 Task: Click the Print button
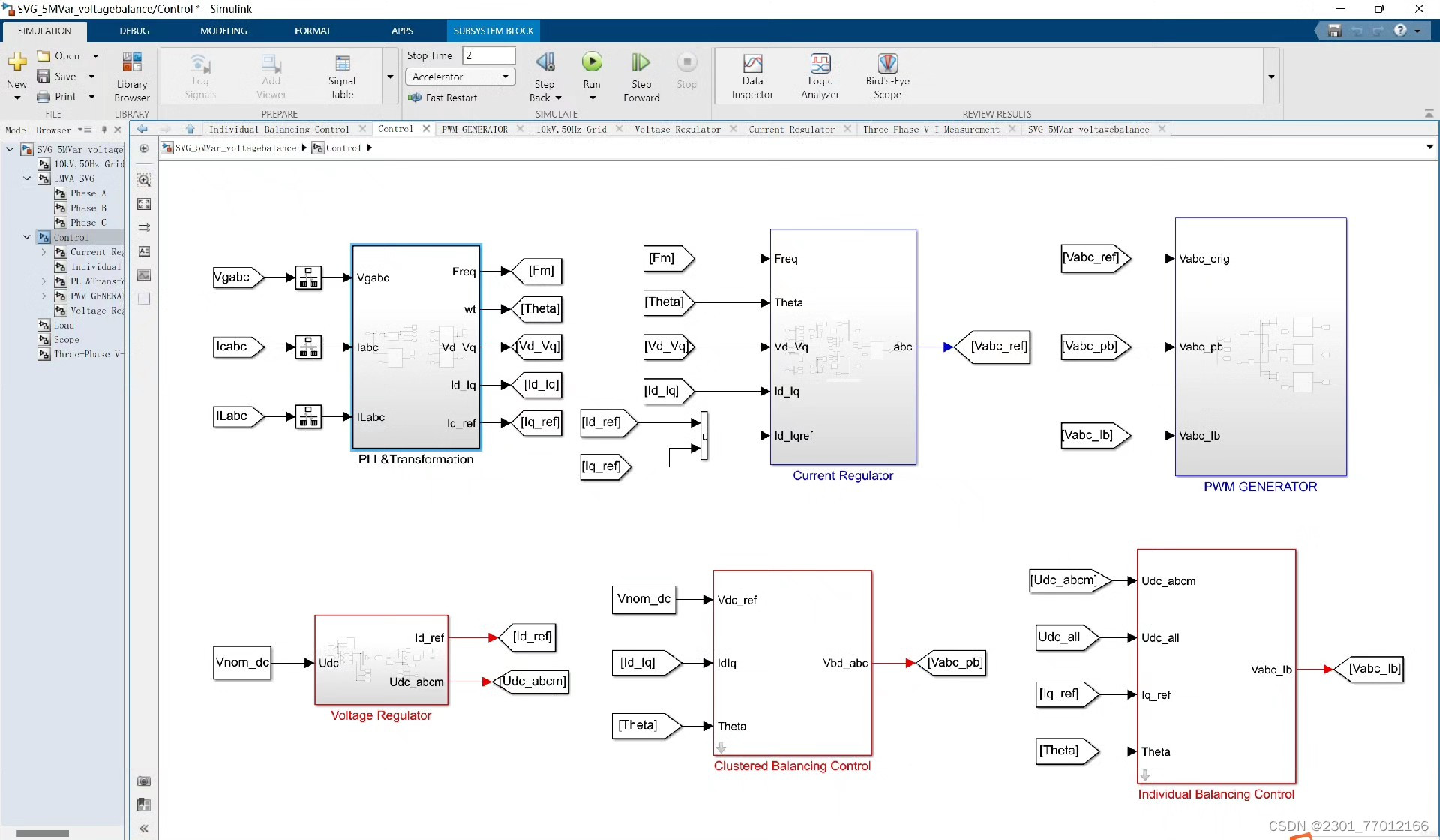tap(56, 97)
